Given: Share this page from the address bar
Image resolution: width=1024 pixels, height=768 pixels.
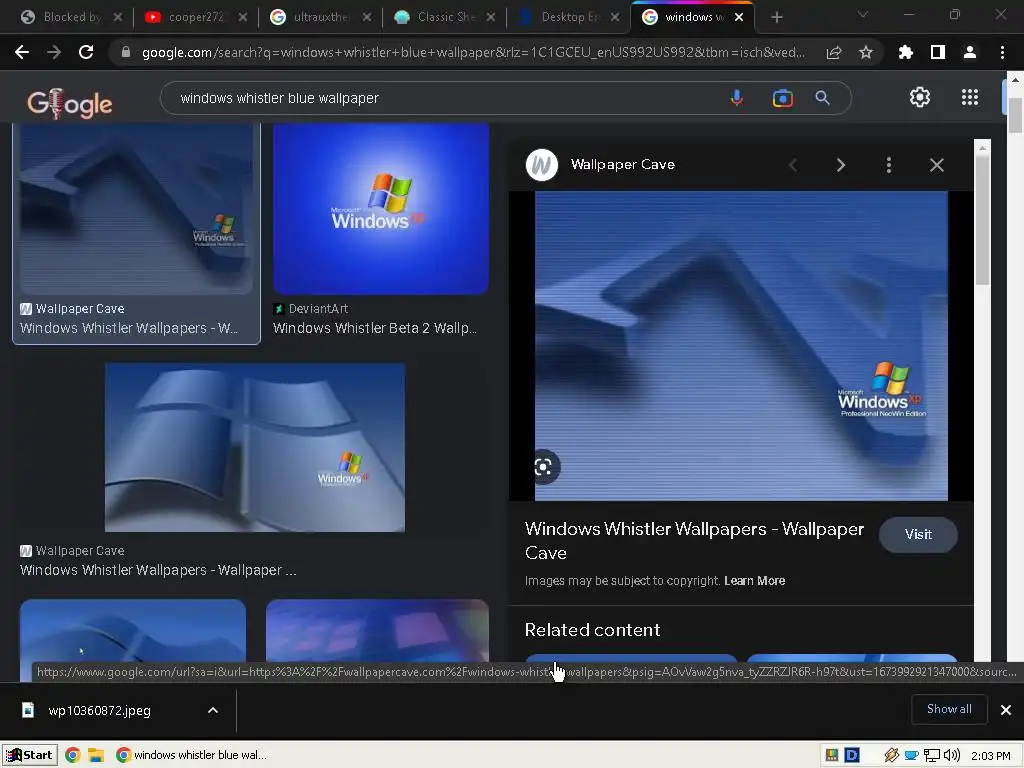Looking at the screenshot, I should [x=833, y=52].
